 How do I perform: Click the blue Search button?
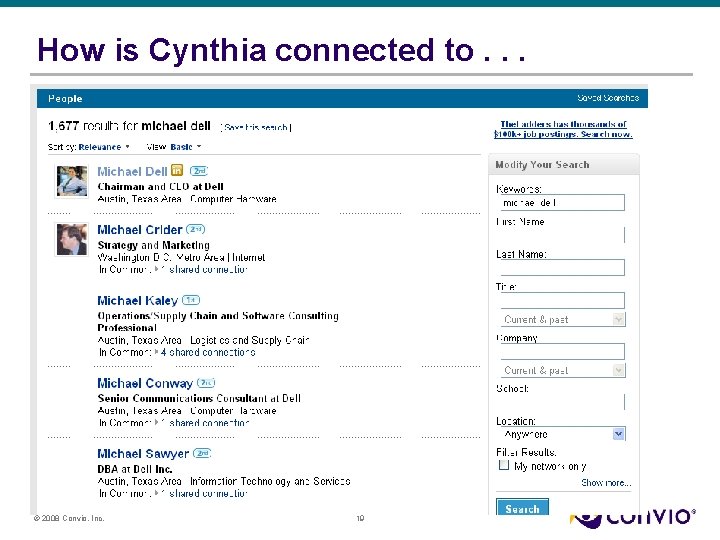point(523,507)
